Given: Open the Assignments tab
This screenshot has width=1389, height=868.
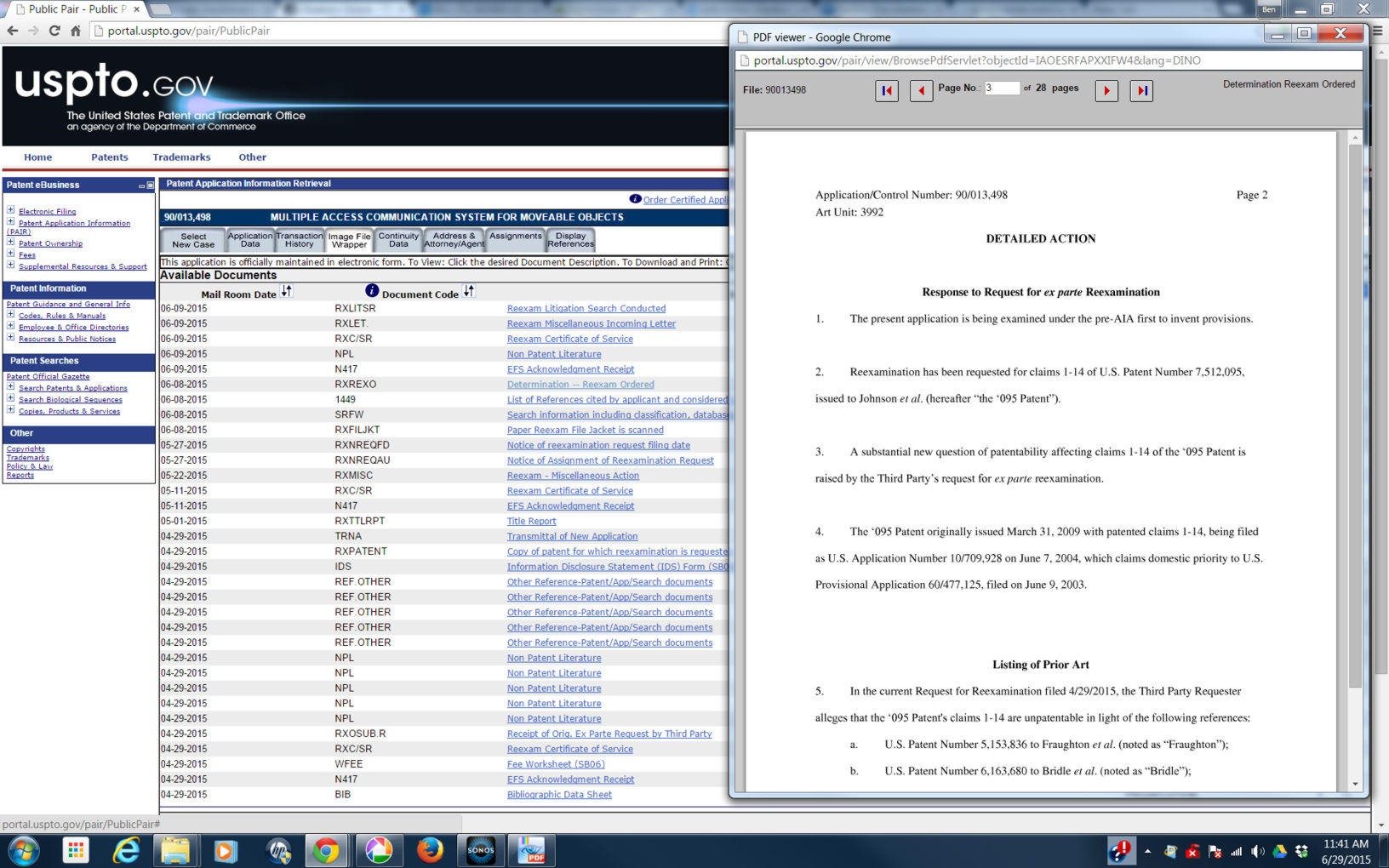Looking at the screenshot, I should click(x=516, y=241).
